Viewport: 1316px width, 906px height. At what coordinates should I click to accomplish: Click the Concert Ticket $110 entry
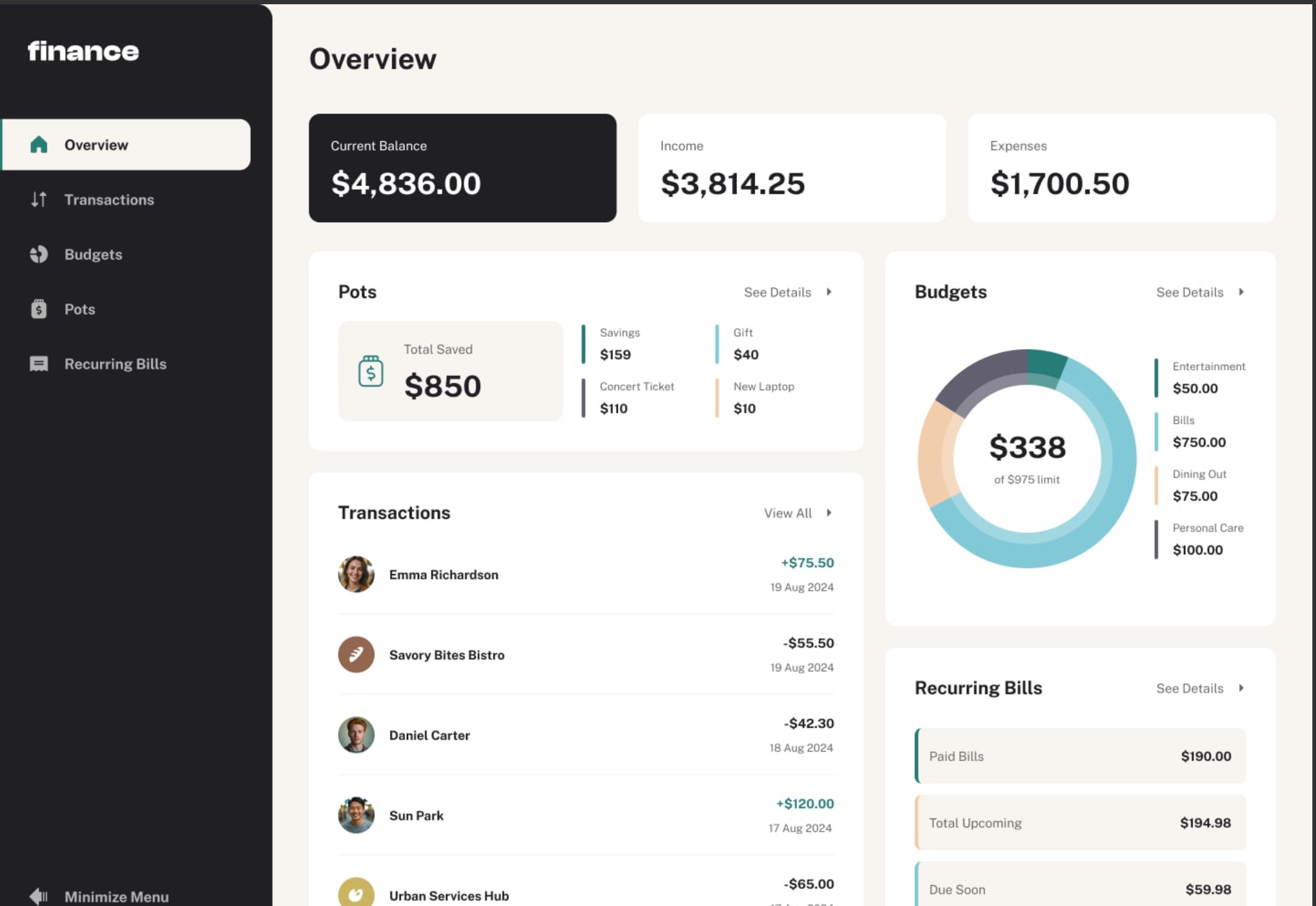[628, 398]
